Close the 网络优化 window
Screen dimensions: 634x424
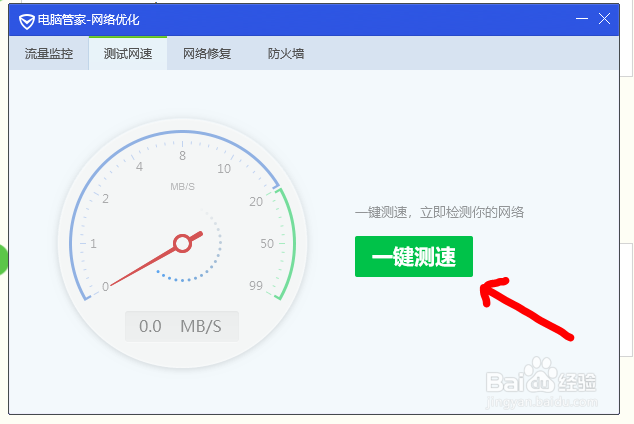point(604,19)
